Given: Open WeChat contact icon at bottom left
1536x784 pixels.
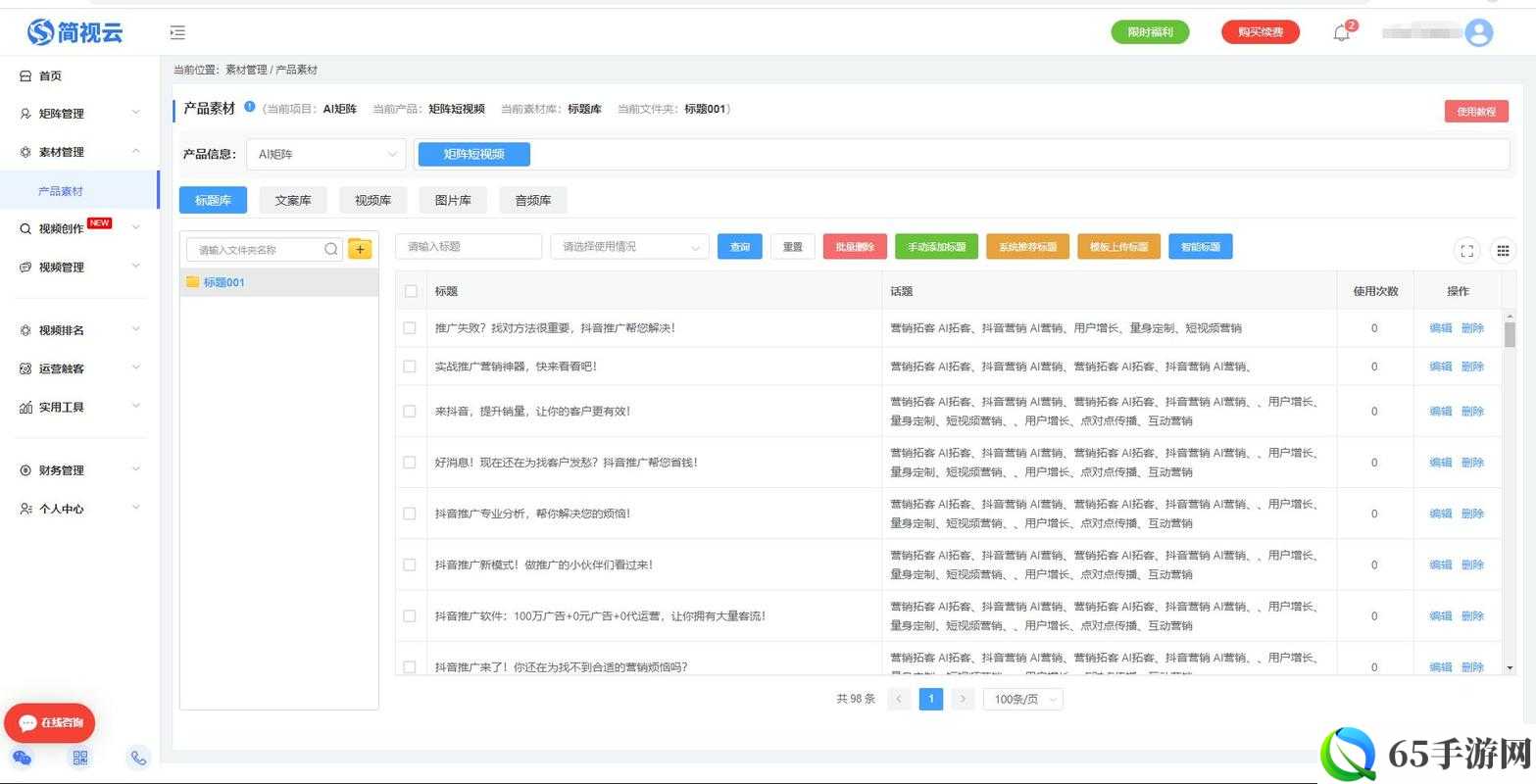Looking at the screenshot, I should click(x=22, y=758).
